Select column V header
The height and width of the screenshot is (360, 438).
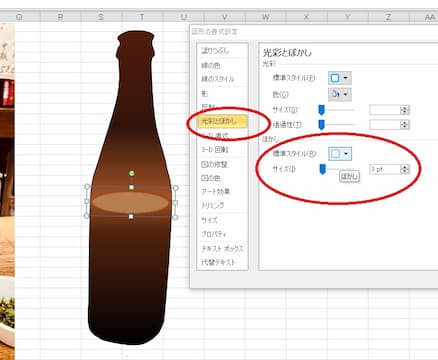pyautogui.click(x=224, y=17)
